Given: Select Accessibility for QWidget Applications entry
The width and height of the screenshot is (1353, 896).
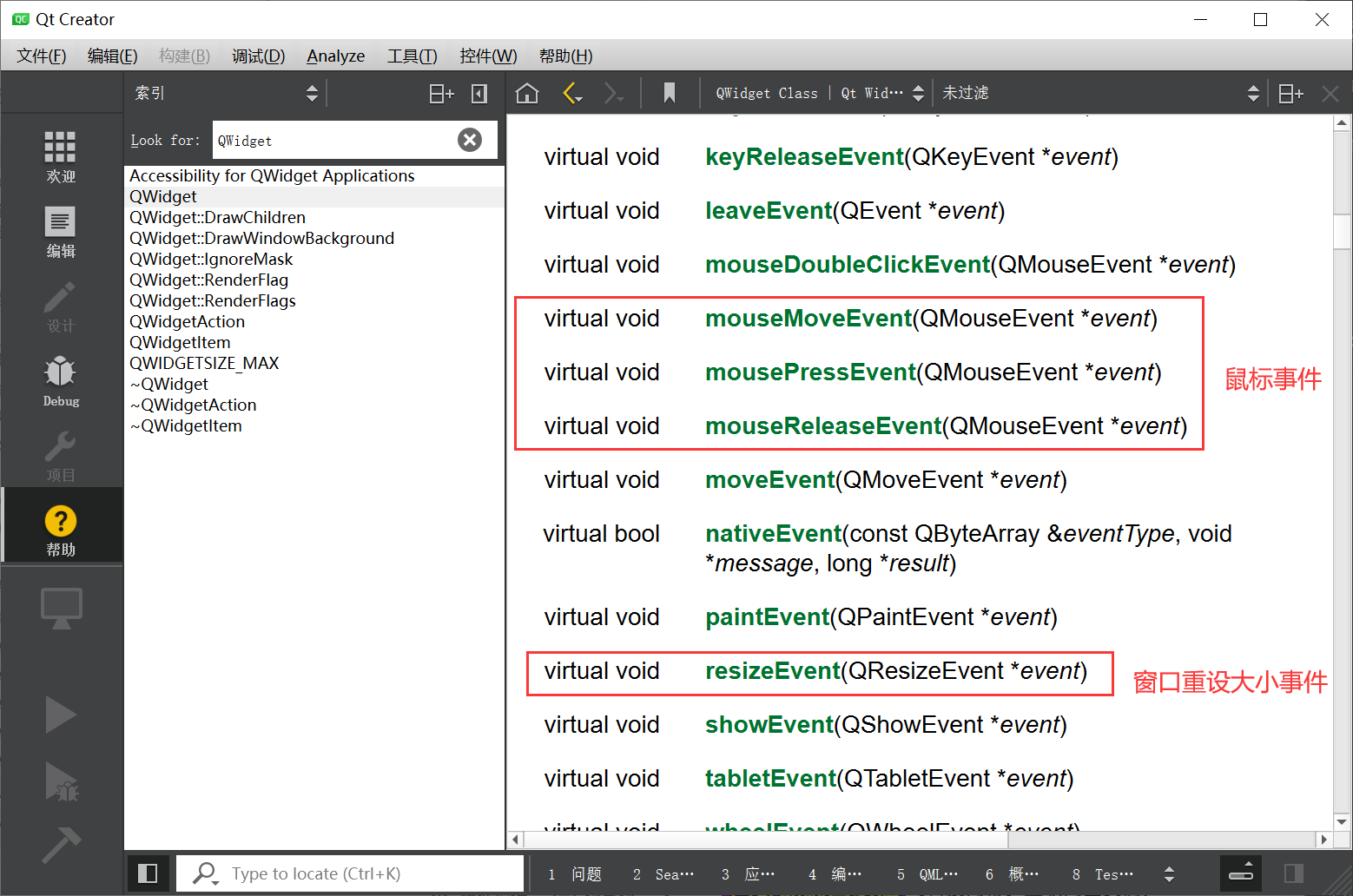Looking at the screenshot, I should pyautogui.click(x=314, y=176).
